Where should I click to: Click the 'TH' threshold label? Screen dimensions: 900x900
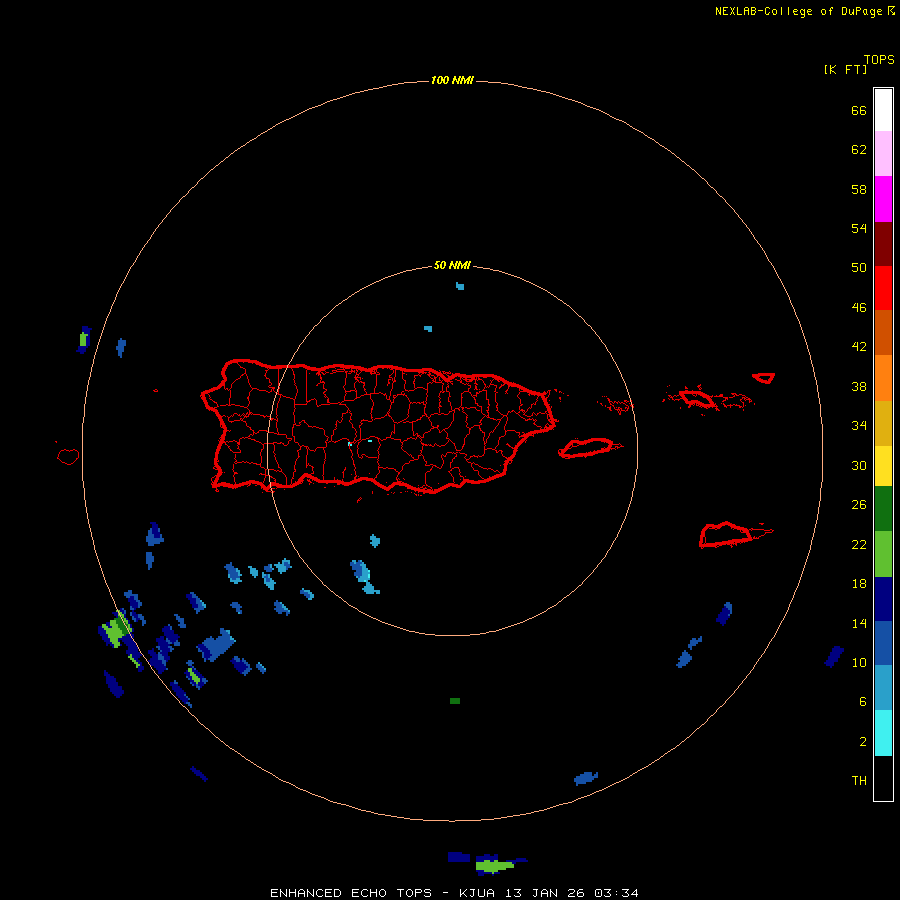(859, 781)
